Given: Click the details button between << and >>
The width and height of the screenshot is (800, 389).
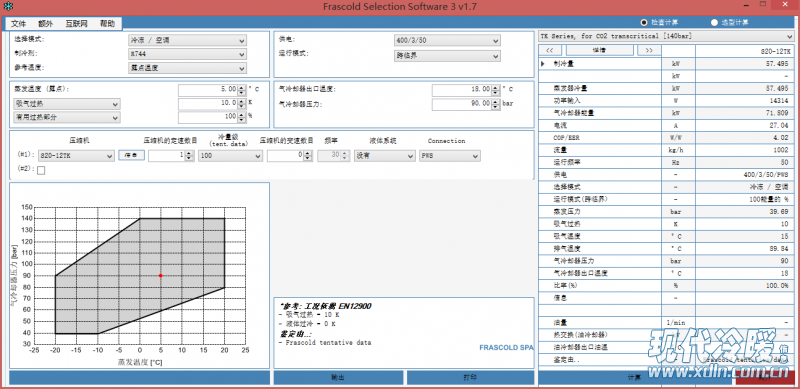Looking at the screenshot, I should pyautogui.click(x=599, y=51).
